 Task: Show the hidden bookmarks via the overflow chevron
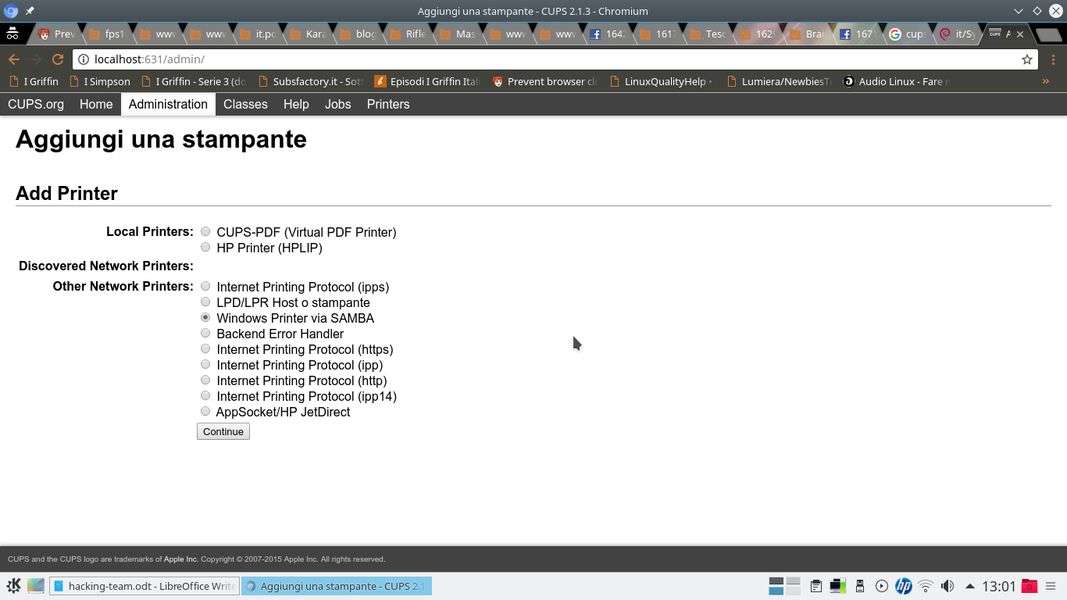coord(1046,81)
